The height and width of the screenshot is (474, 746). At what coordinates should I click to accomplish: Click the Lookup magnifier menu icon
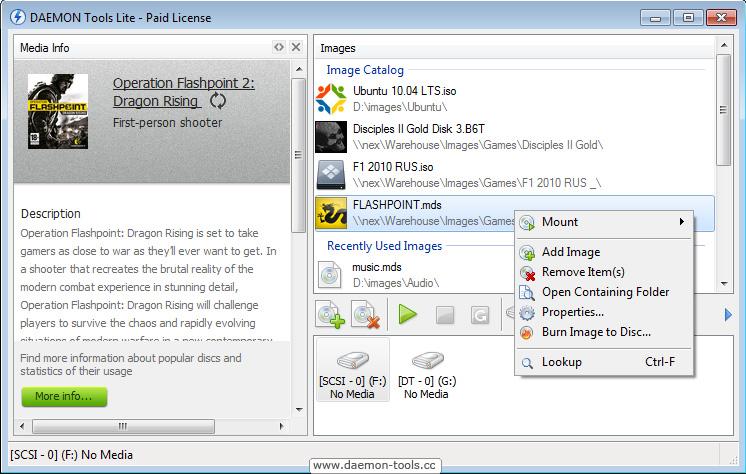(527, 363)
